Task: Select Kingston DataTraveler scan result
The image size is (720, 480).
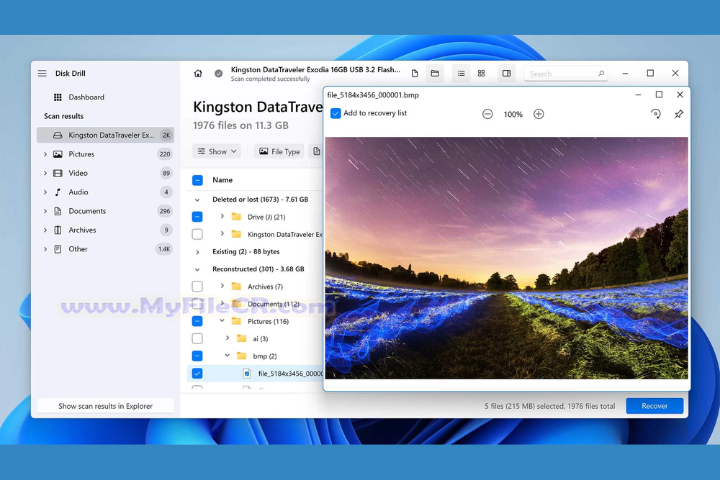Action: pos(106,135)
